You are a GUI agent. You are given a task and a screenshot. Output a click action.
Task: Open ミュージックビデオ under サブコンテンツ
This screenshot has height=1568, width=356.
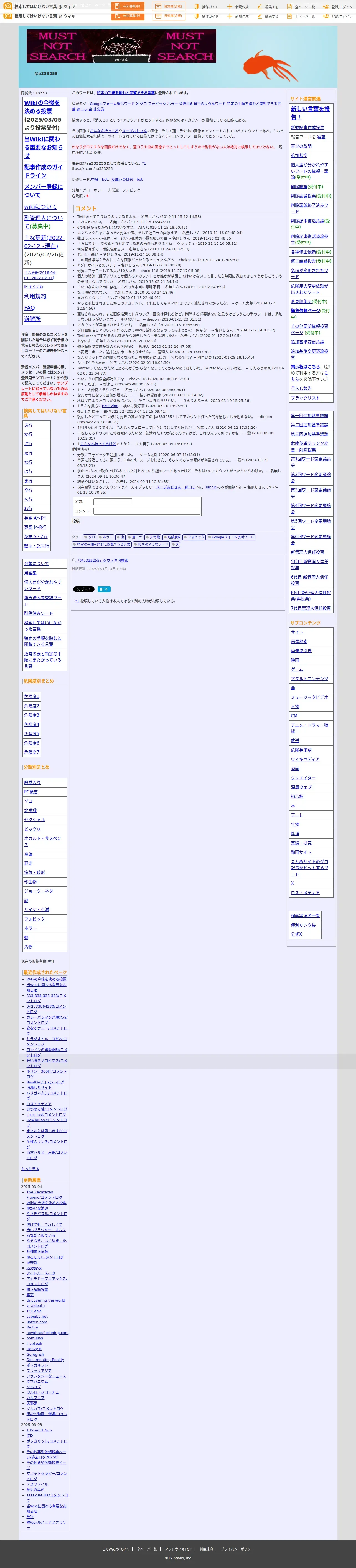[x=309, y=698]
